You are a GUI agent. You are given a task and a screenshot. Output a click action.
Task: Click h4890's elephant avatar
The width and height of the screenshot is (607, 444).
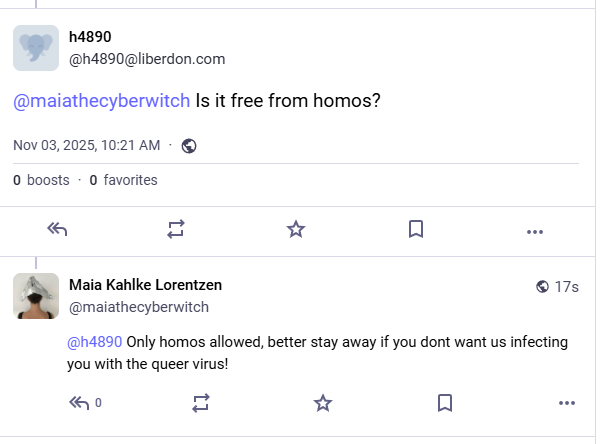tap(36, 48)
